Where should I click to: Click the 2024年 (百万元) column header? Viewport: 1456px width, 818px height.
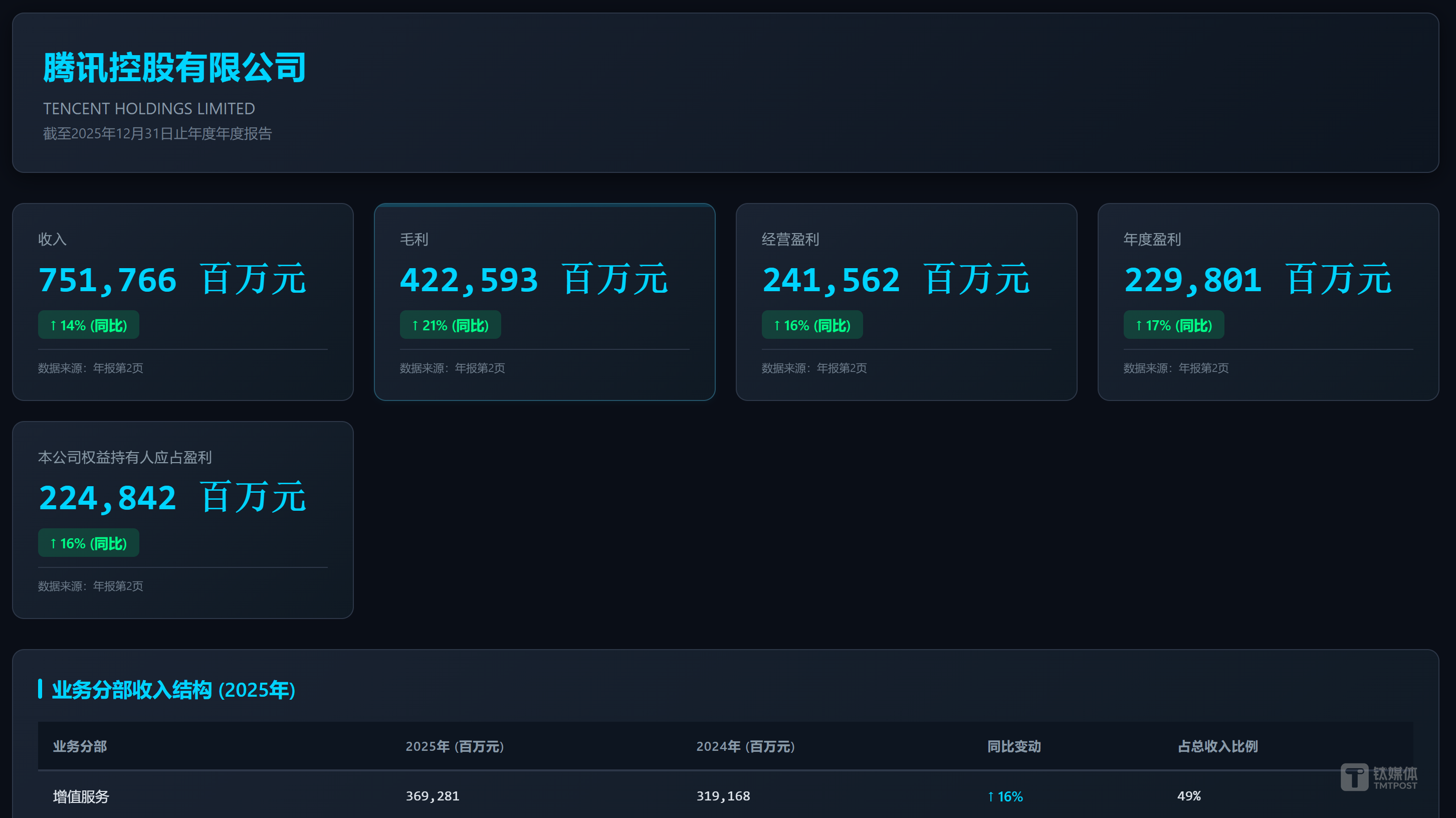tap(745, 747)
